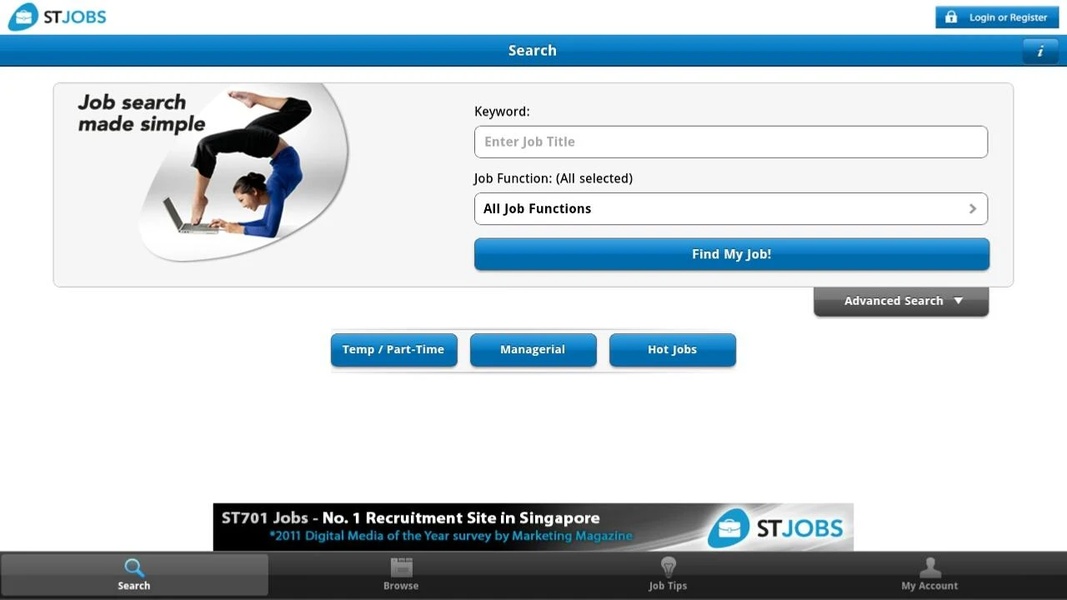Click the STJobs logo in header
Viewport: 1067px width, 600px height.
pos(57,17)
